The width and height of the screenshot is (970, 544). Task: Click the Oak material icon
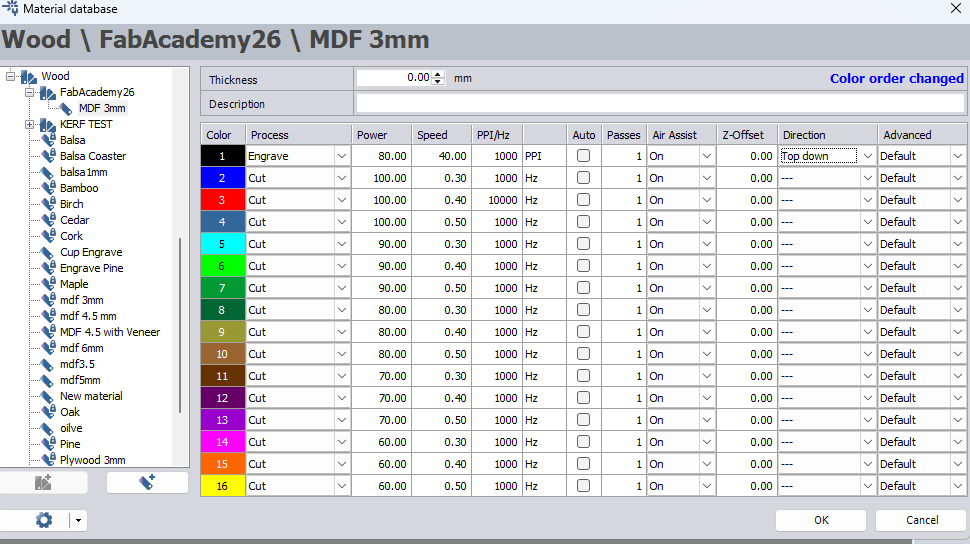point(48,412)
